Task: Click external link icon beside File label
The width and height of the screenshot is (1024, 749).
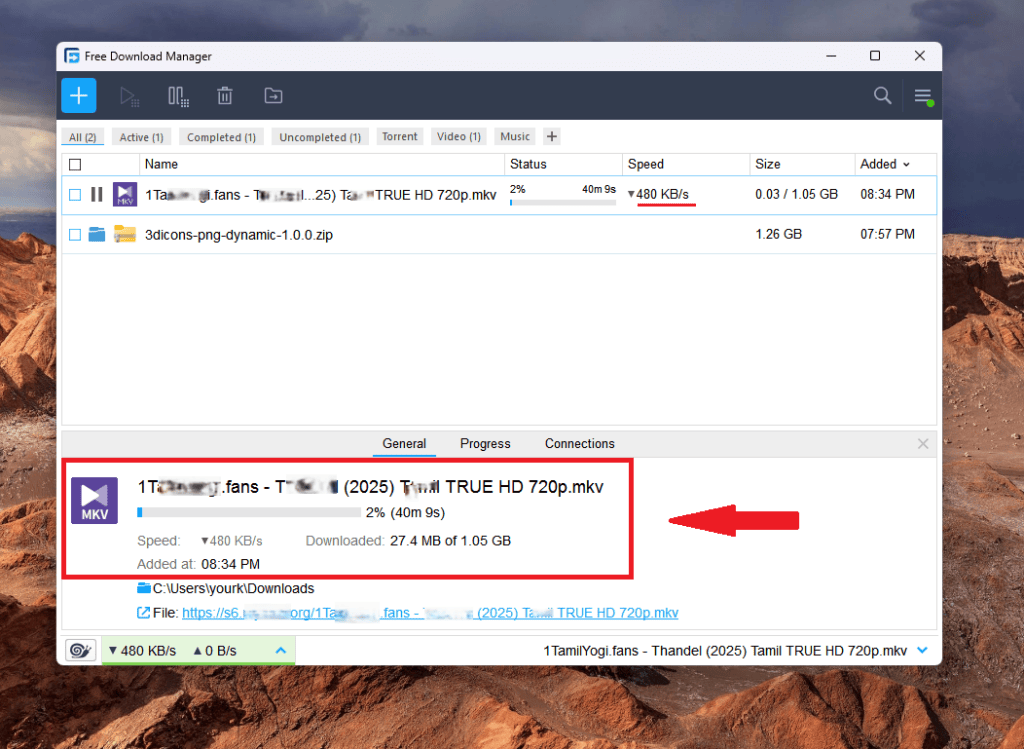Action: 143,613
